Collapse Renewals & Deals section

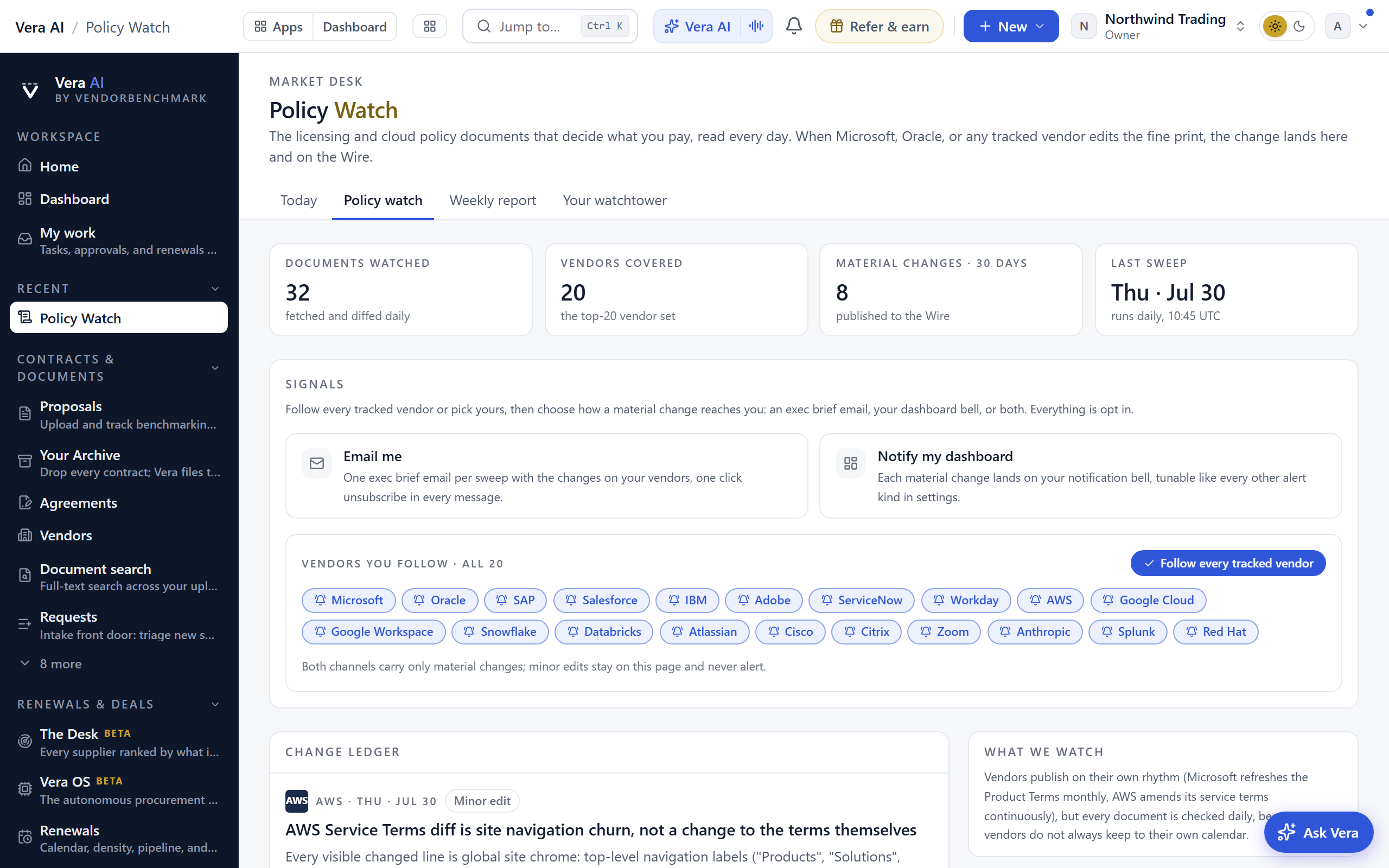[215, 704]
